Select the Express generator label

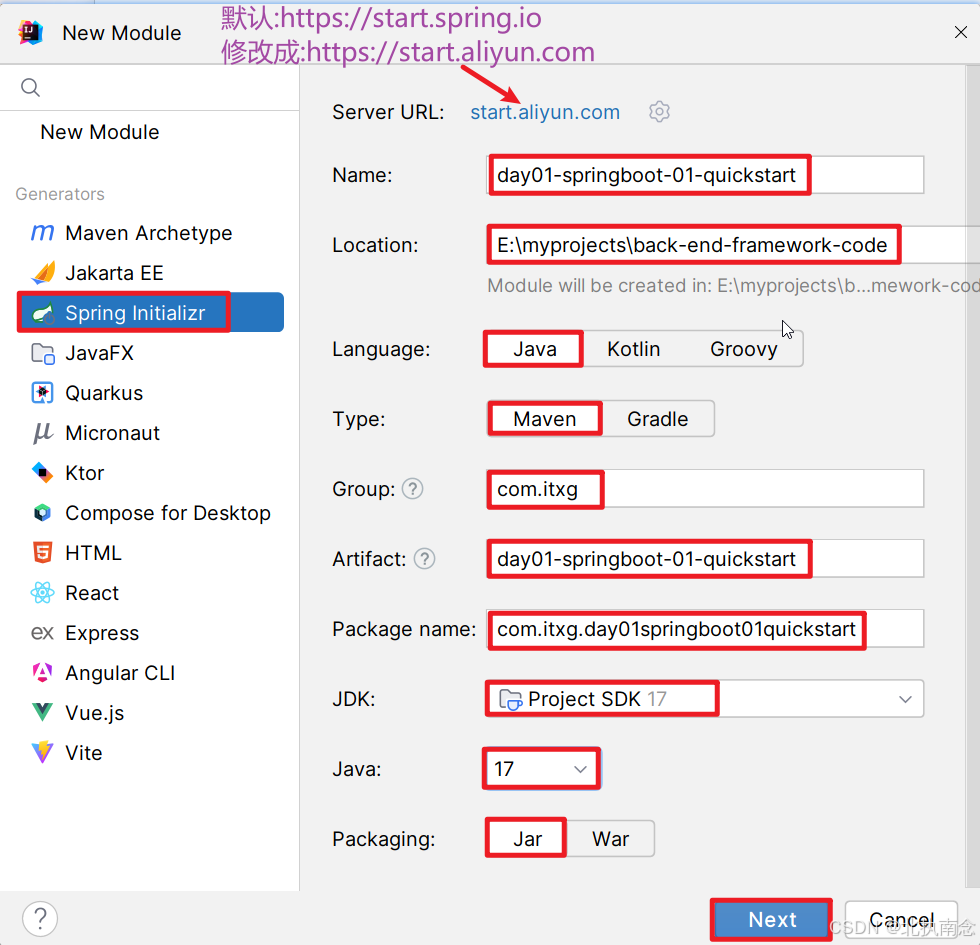[x=102, y=633]
